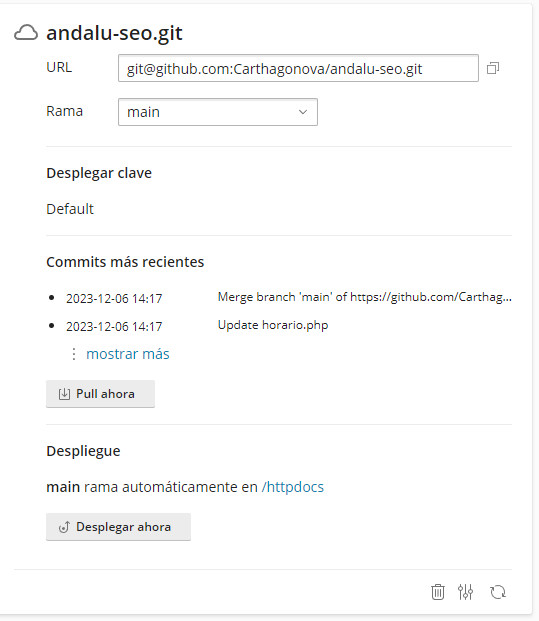Click the Default deploy key text
Screen dimensions: 539x621
point(70,209)
